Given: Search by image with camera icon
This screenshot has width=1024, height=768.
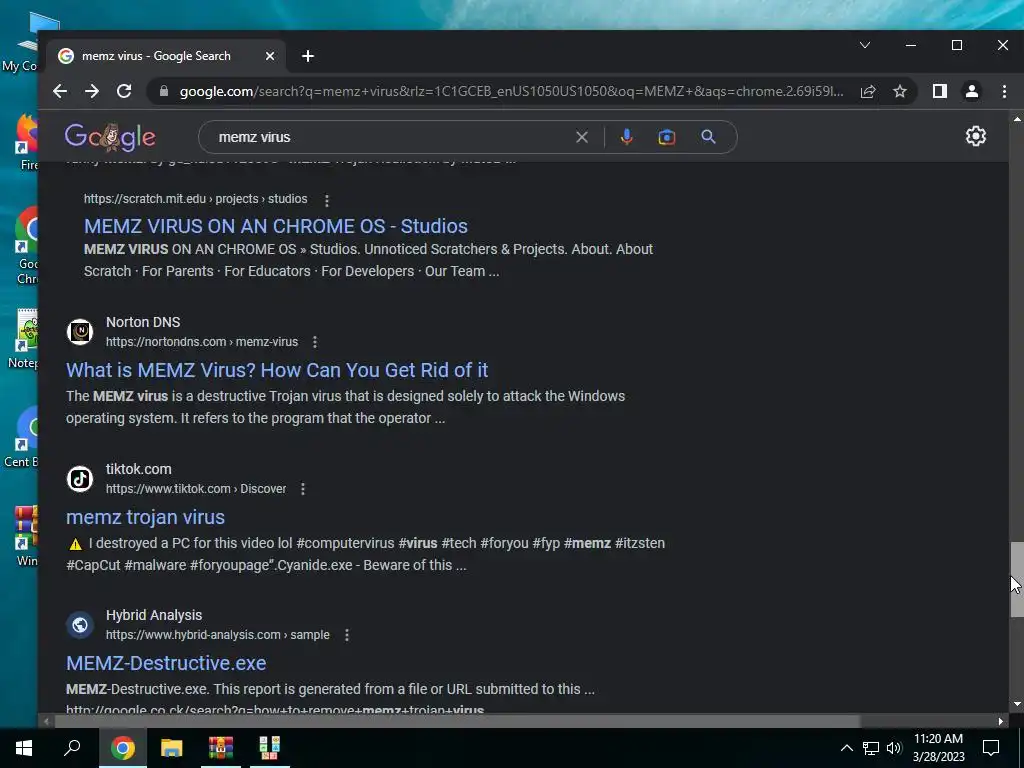Looking at the screenshot, I should (x=667, y=137).
